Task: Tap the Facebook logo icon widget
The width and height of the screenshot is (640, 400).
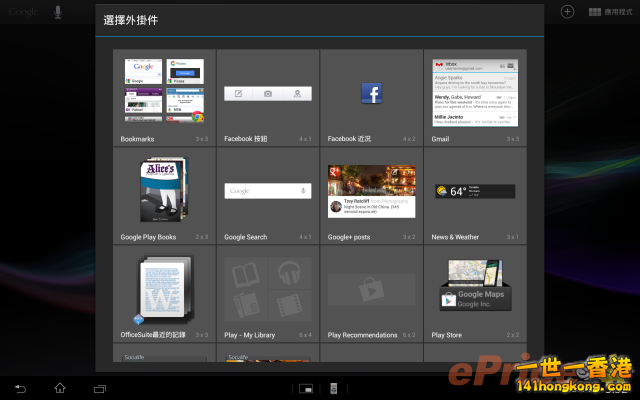Action: point(371,93)
